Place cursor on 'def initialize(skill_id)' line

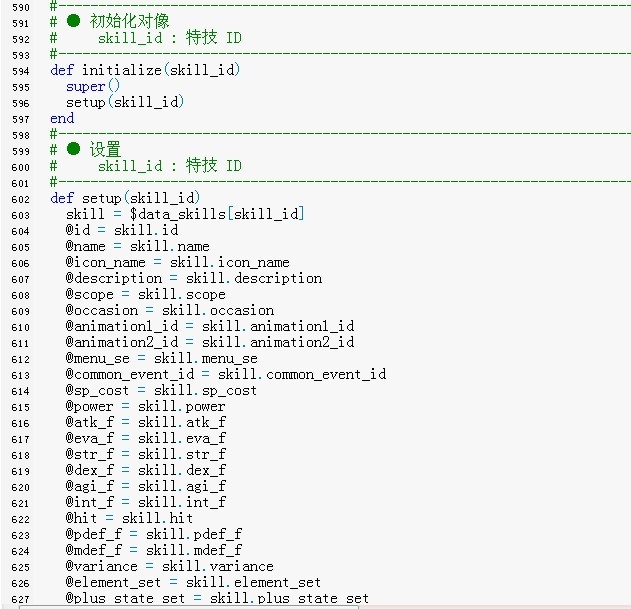145,70
